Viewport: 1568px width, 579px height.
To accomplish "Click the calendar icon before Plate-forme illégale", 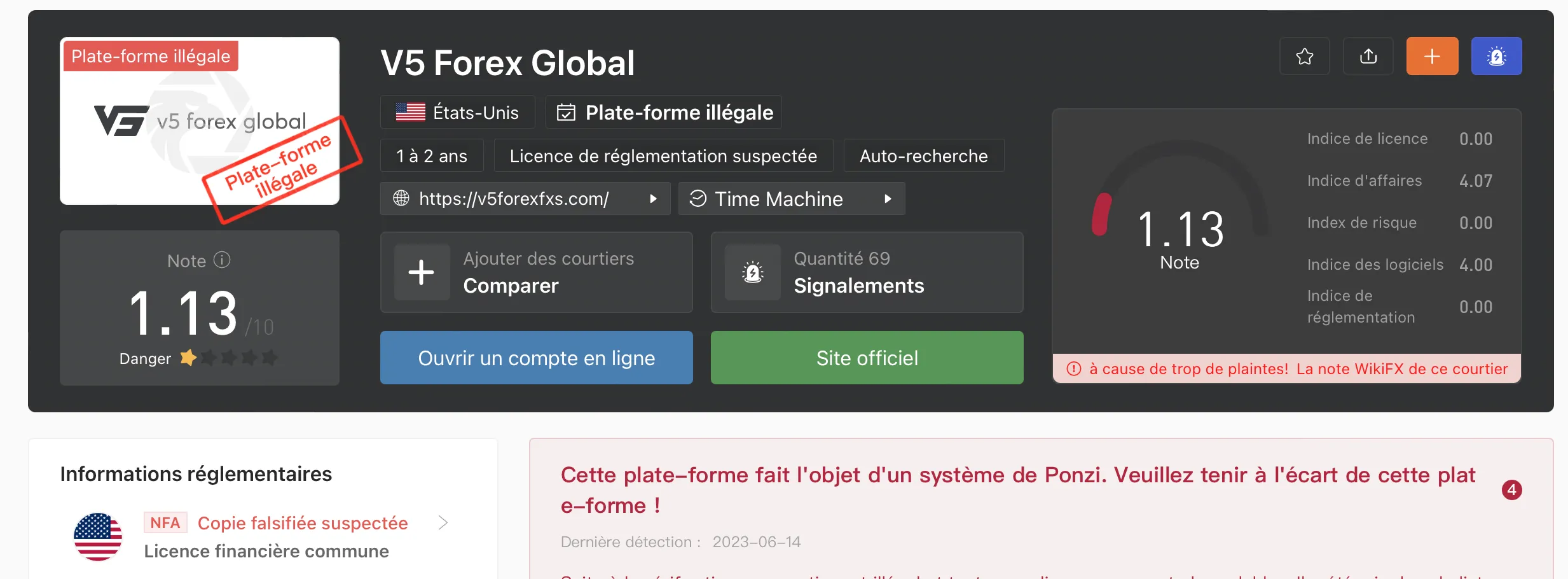I will click(x=566, y=113).
